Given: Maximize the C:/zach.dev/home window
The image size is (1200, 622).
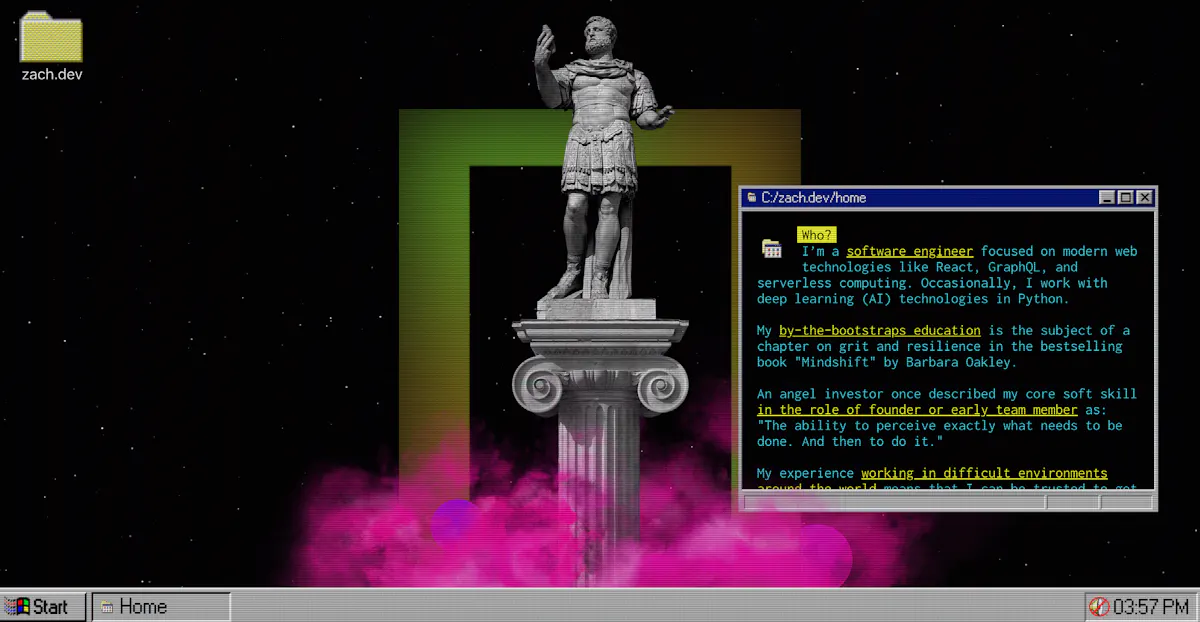Looking at the screenshot, I should point(1125,198).
